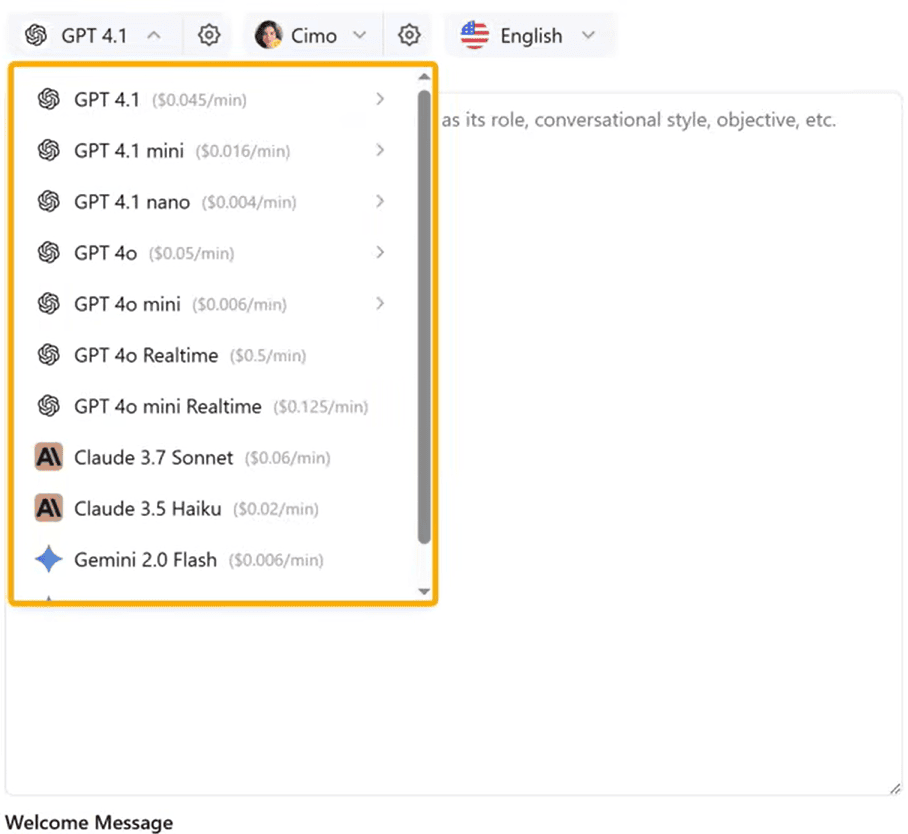The width and height of the screenshot is (908, 834).
Task: Click the US flag language icon
Action: pos(474,36)
